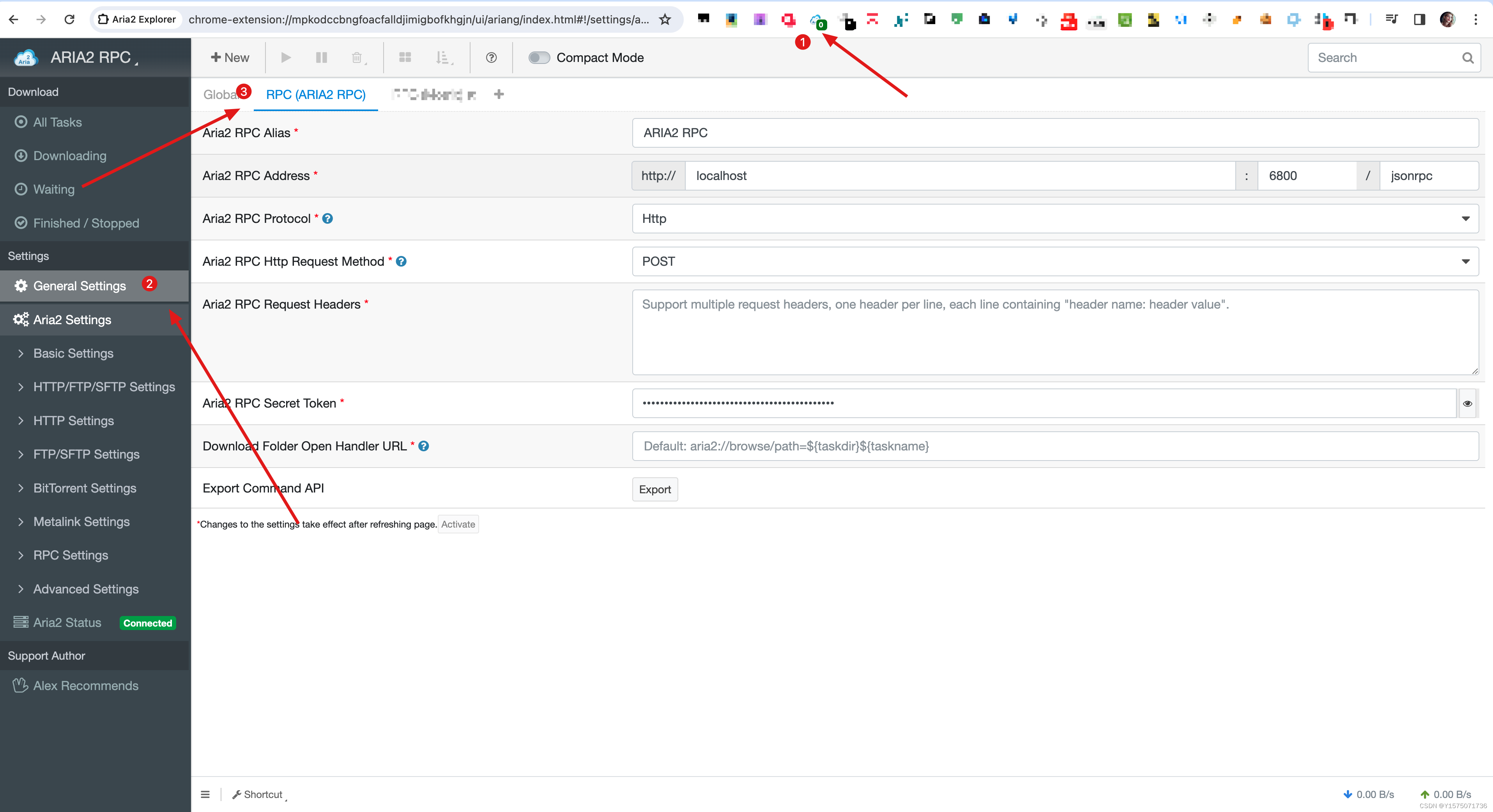1493x812 pixels.
Task: Open the help question-mark icon in toolbar
Action: [491, 57]
